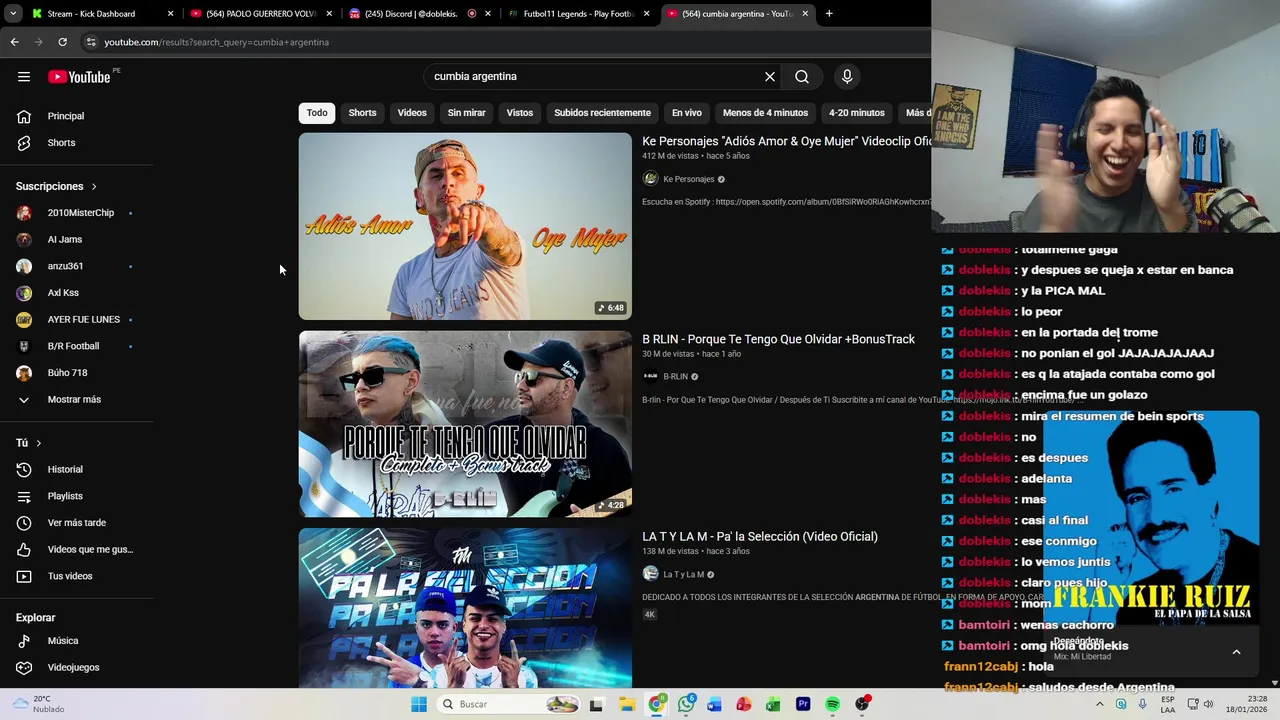Click the magnifier search button
Viewport: 1280px width, 720px height.
pyautogui.click(x=802, y=76)
